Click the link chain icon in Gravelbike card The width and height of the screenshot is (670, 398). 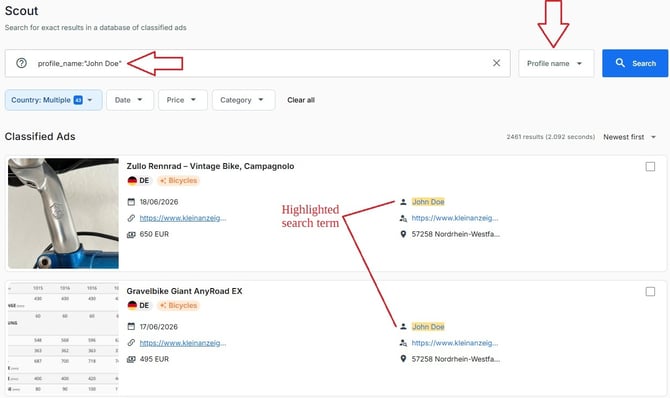[131, 343]
